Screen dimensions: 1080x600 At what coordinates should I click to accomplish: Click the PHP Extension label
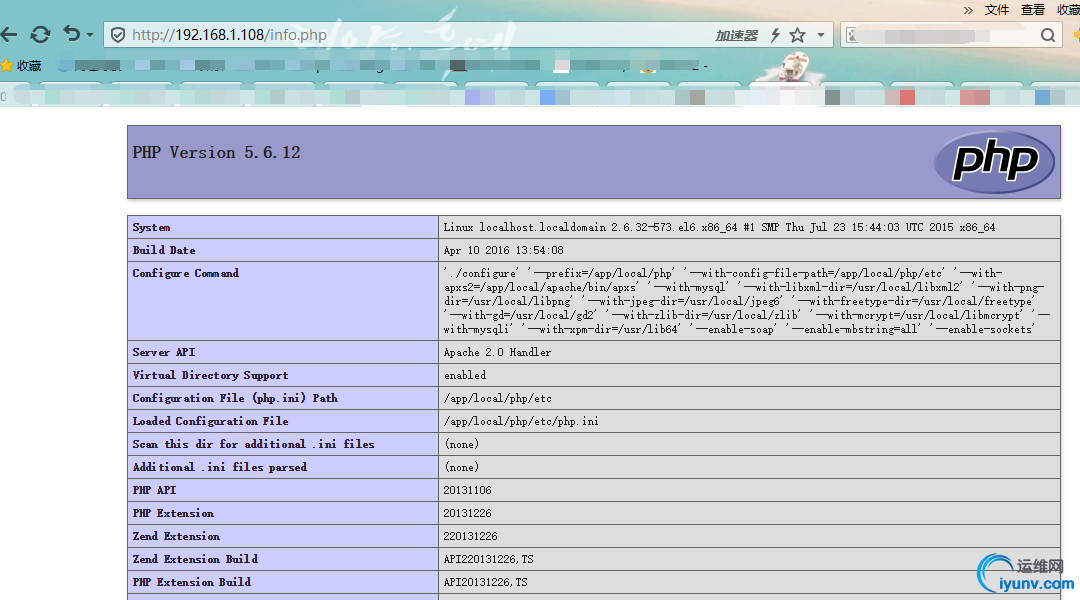(x=174, y=513)
